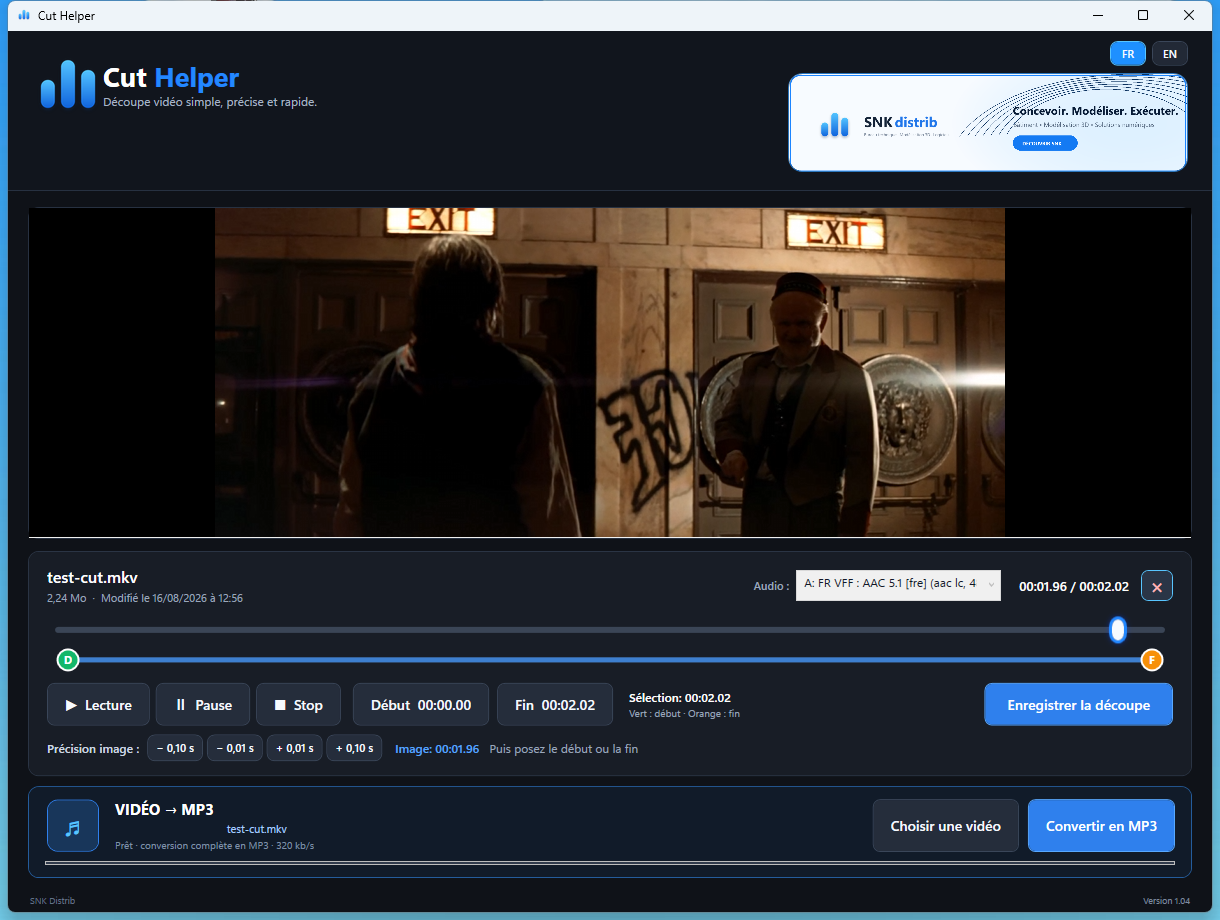Image resolution: width=1220 pixels, height=920 pixels.
Task: Step back 0,01 s
Action: (235, 748)
